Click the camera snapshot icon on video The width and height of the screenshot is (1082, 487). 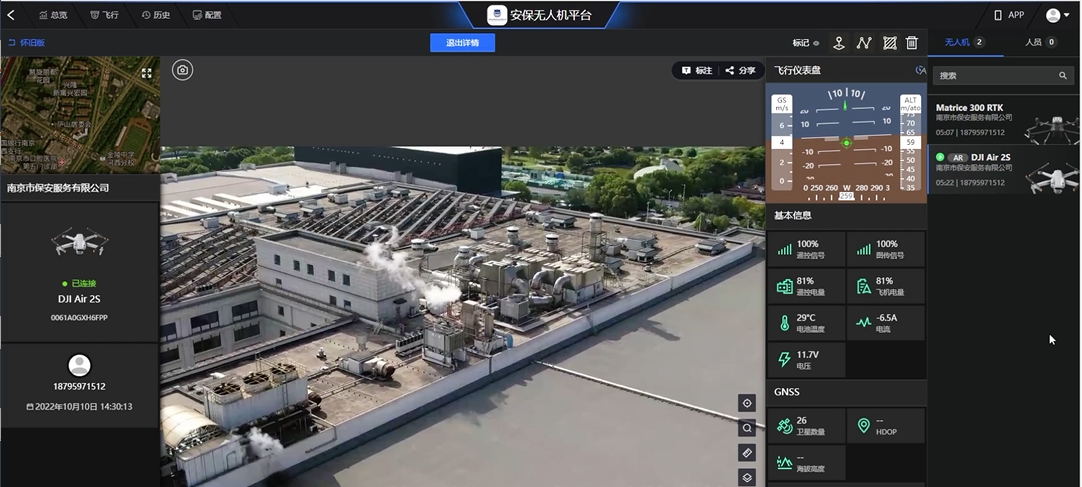click(x=182, y=70)
